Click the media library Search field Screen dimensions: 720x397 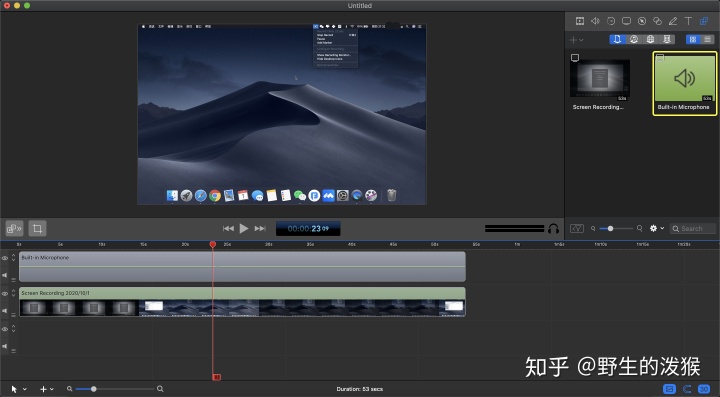tap(693, 228)
